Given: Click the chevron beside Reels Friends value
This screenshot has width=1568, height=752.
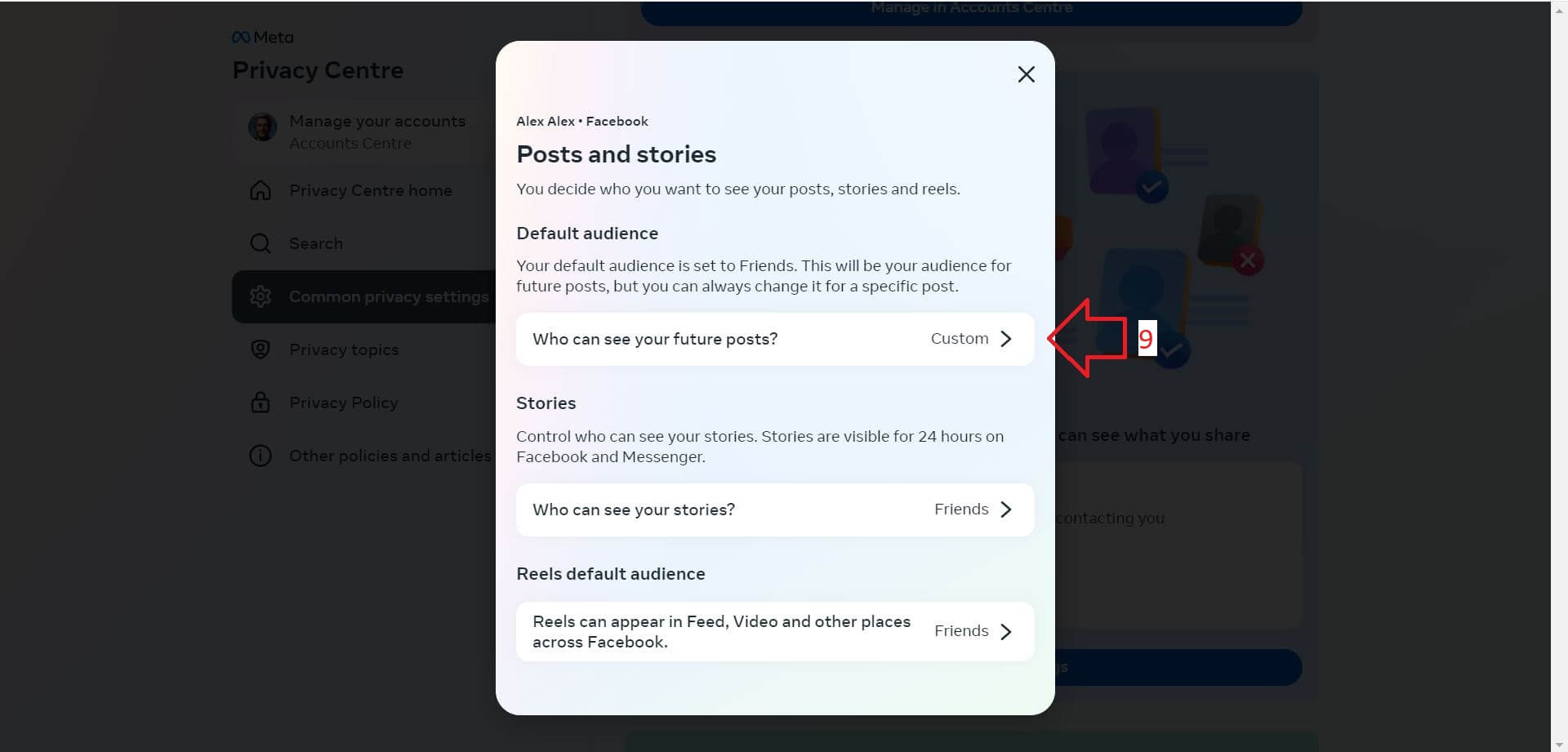Looking at the screenshot, I should [1006, 631].
